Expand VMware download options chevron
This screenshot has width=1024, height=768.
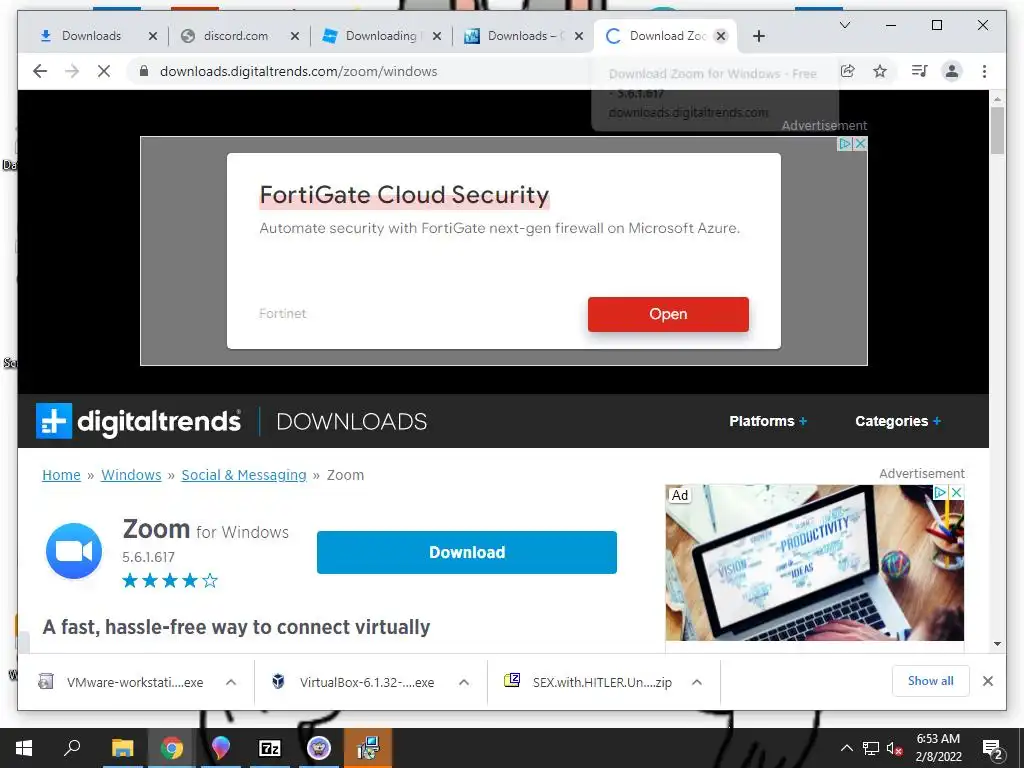click(x=231, y=682)
